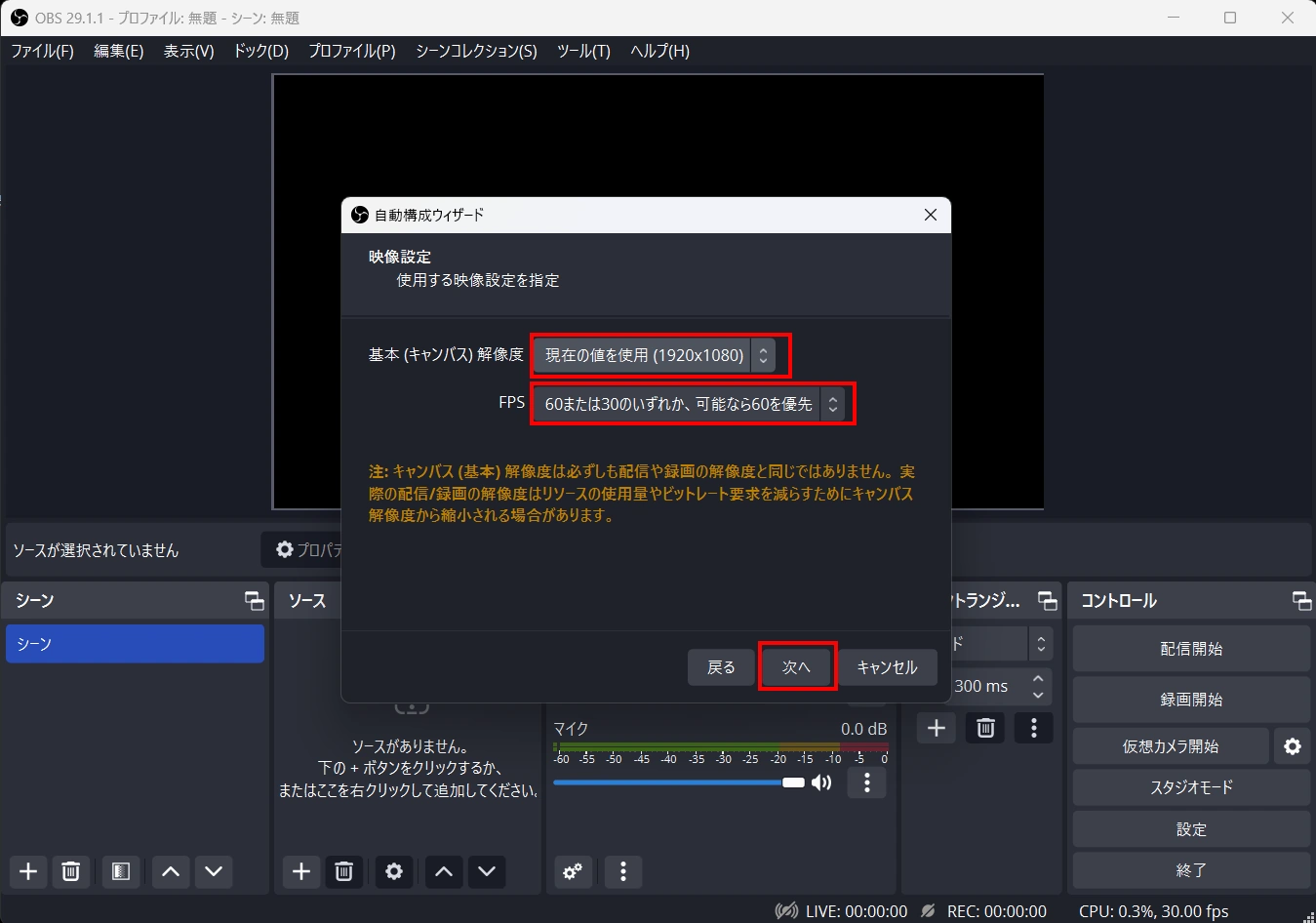Open the scene filters icon

(120, 871)
